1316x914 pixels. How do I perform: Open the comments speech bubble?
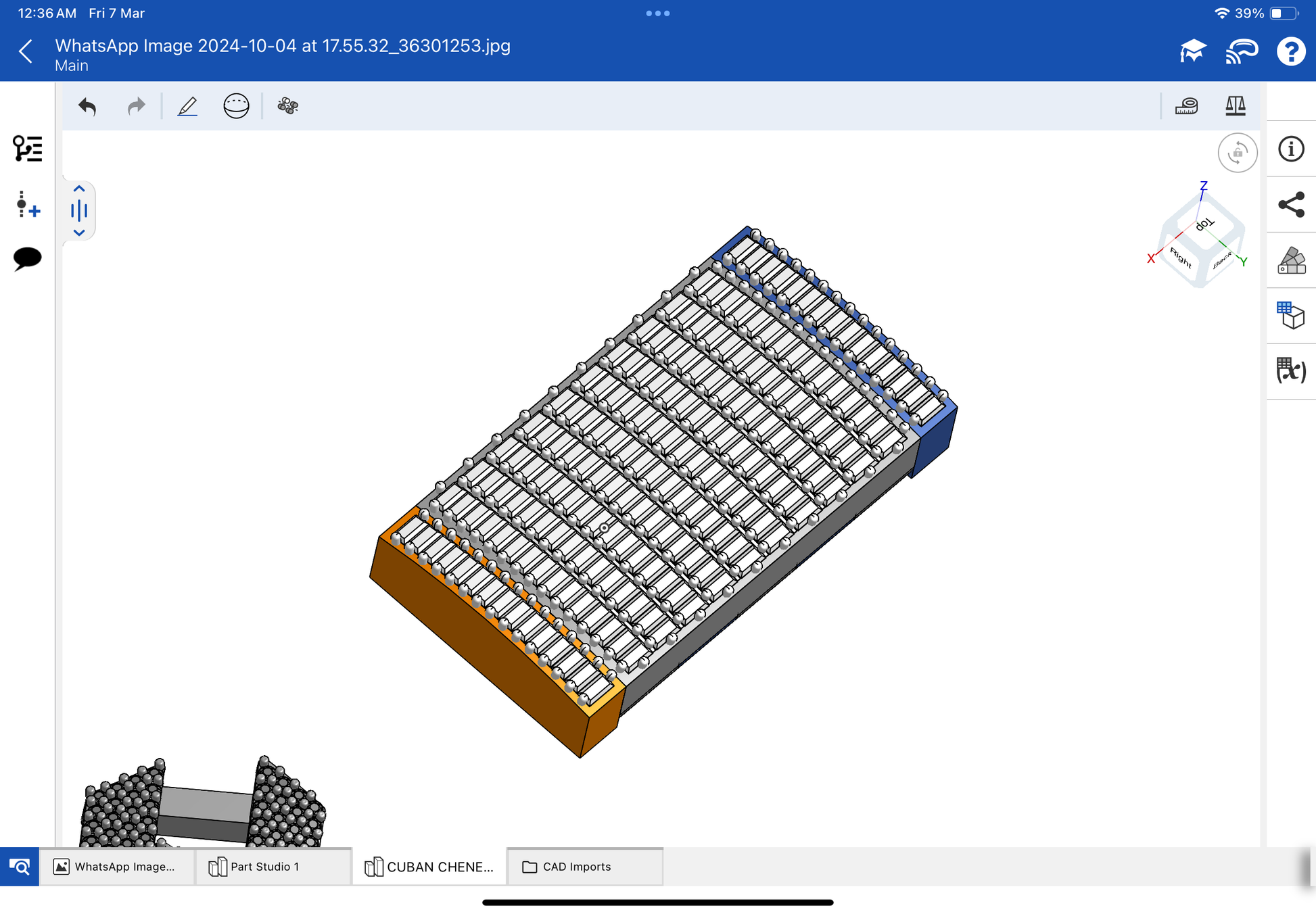click(x=27, y=258)
